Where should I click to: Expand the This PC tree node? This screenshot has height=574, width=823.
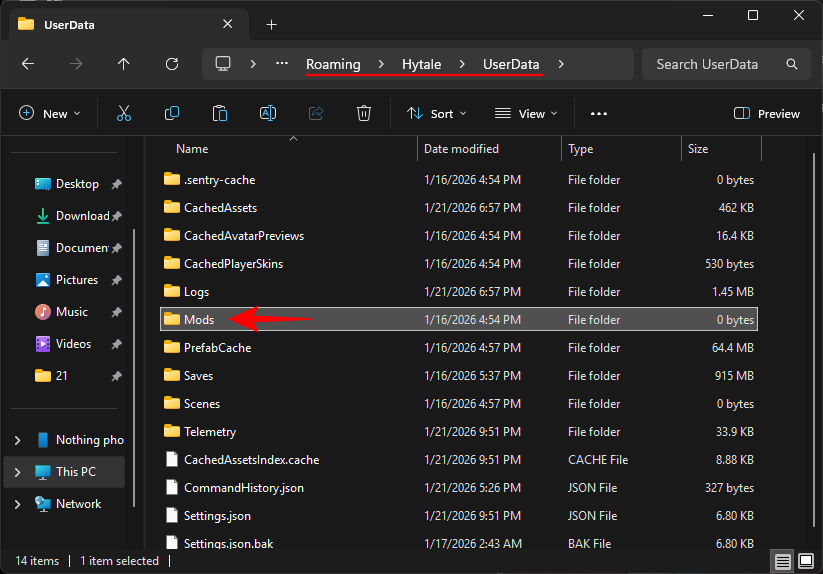click(17, 472)
